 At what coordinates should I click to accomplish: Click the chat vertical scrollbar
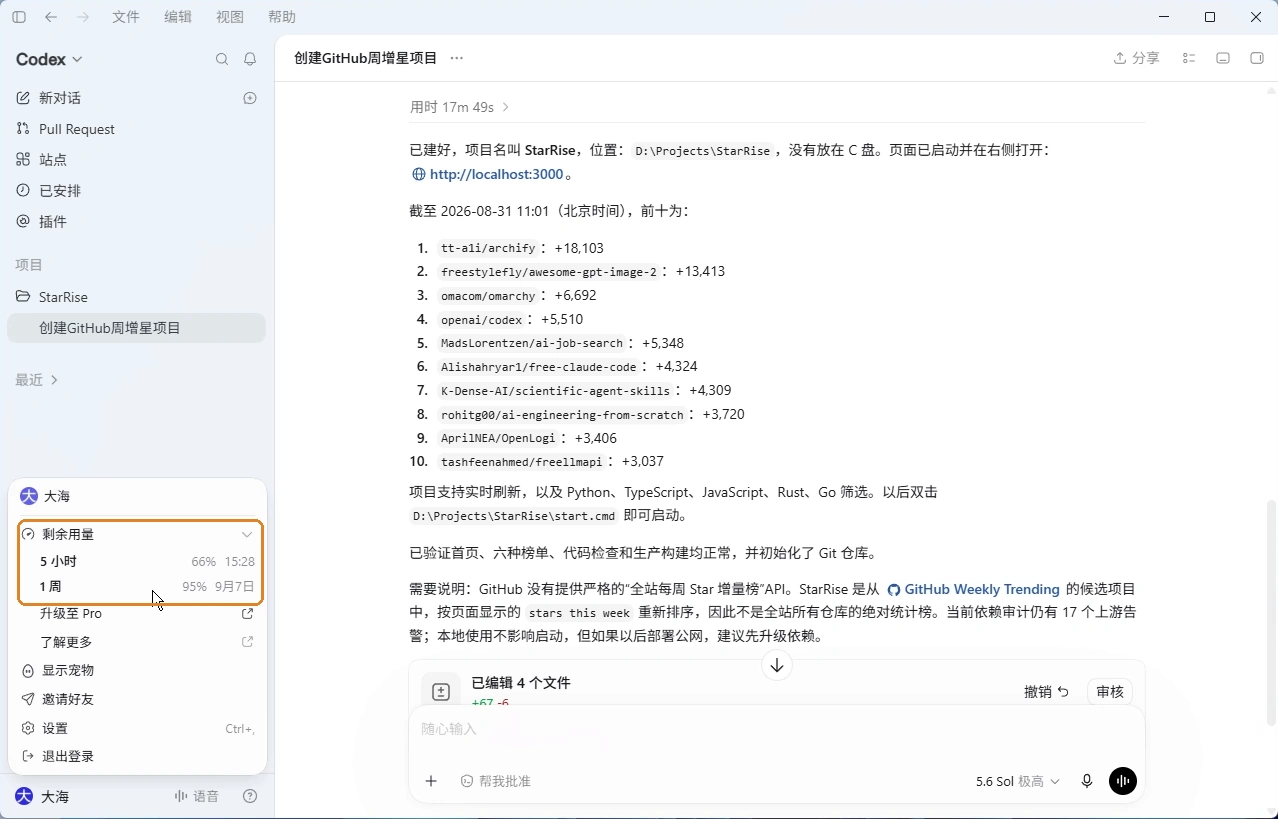tap(1272, 612)
